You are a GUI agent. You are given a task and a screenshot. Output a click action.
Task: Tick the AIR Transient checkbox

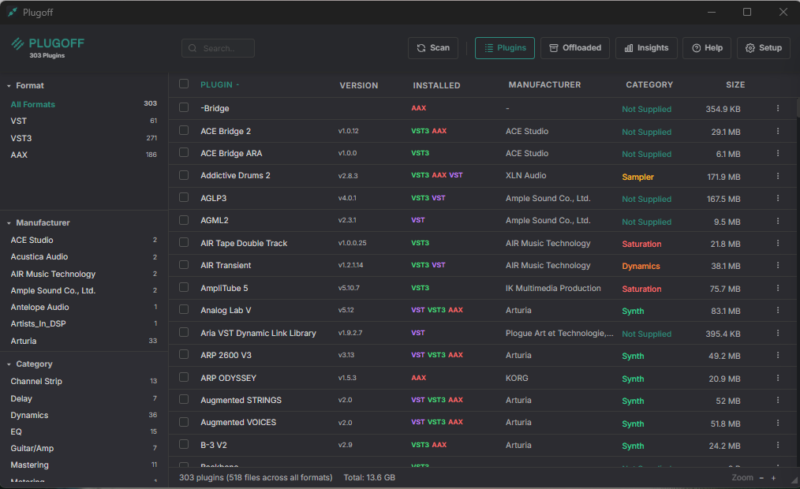(184, 265)
